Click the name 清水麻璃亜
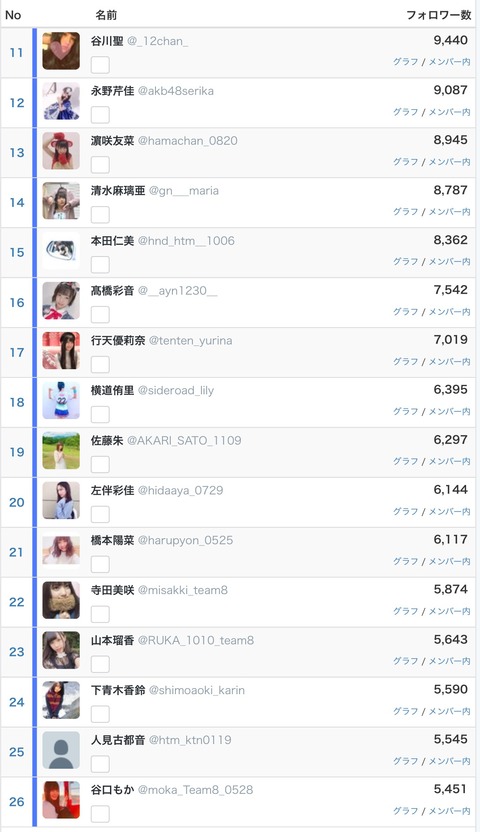The height and width of the screenshot is (832, 480). point(118,190)
